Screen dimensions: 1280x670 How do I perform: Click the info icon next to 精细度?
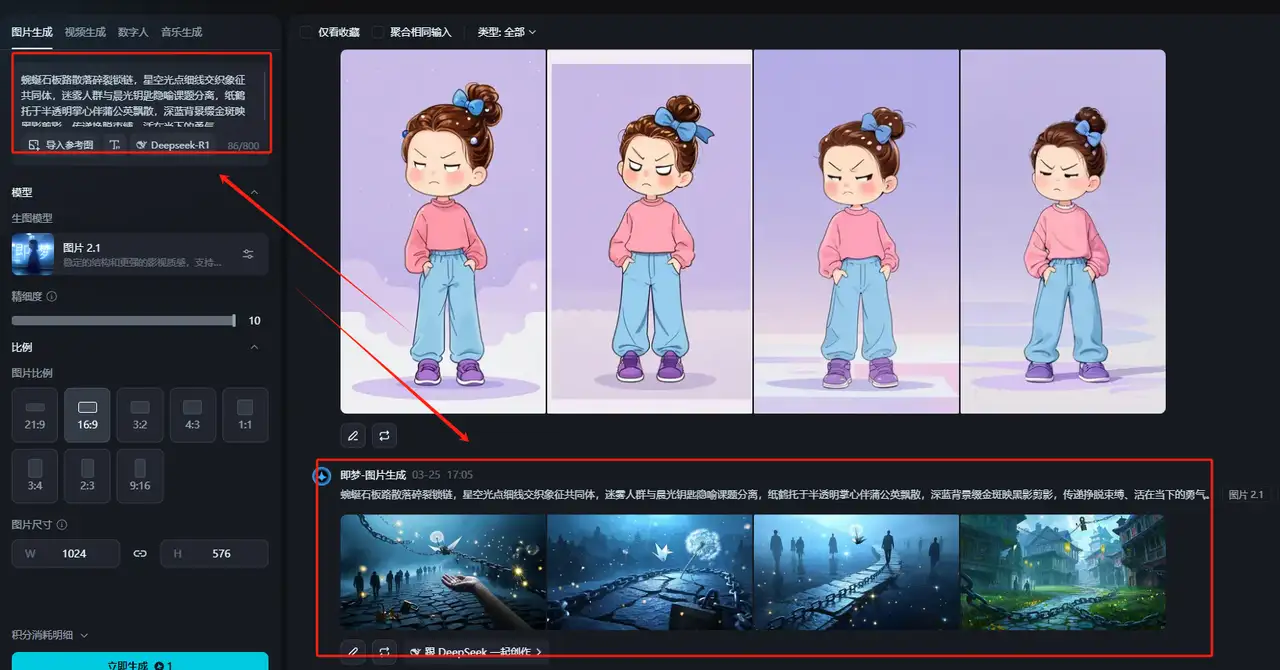(x=52, y=297)
